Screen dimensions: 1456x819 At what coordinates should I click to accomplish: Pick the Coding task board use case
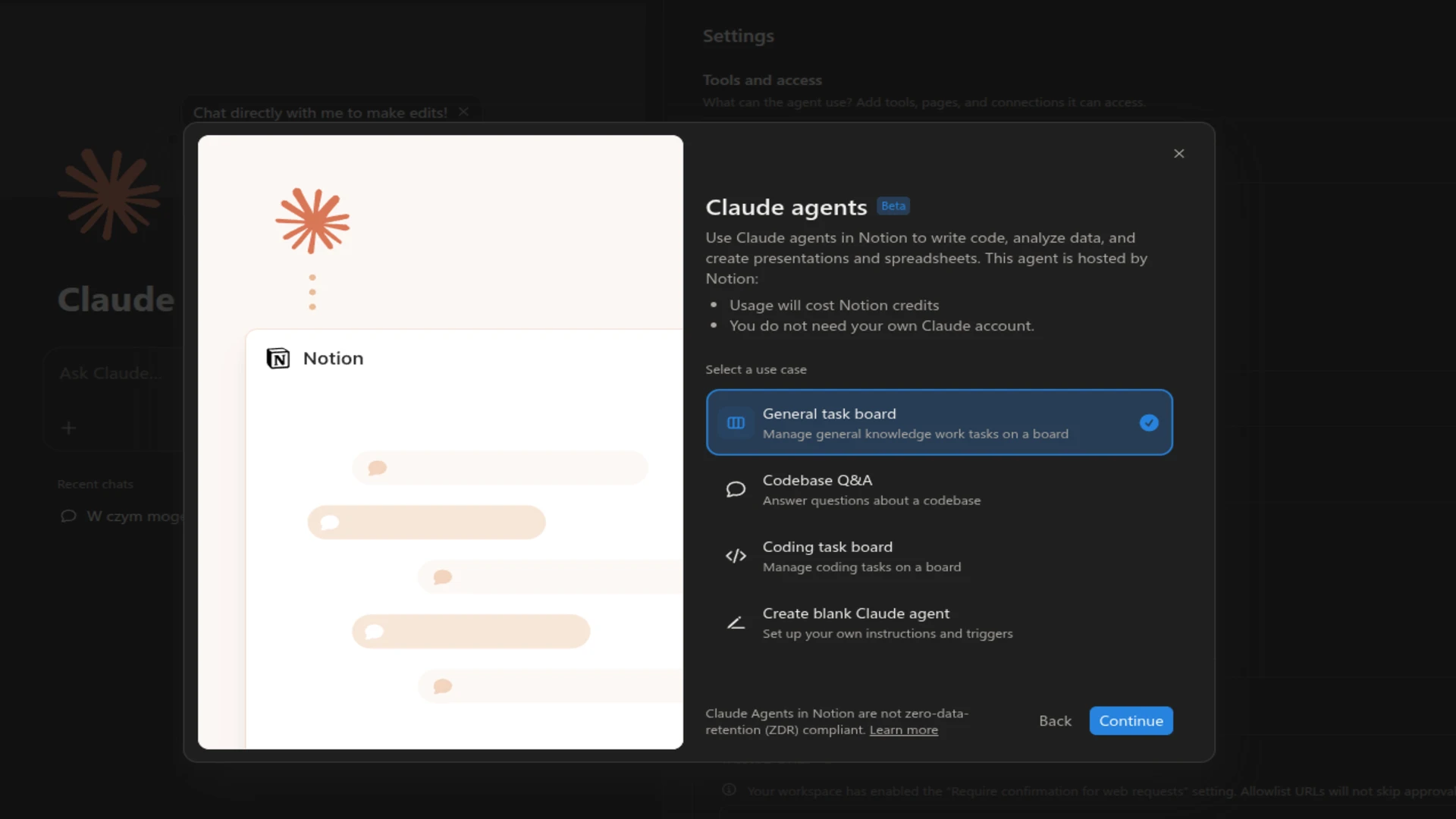point(939,556)
